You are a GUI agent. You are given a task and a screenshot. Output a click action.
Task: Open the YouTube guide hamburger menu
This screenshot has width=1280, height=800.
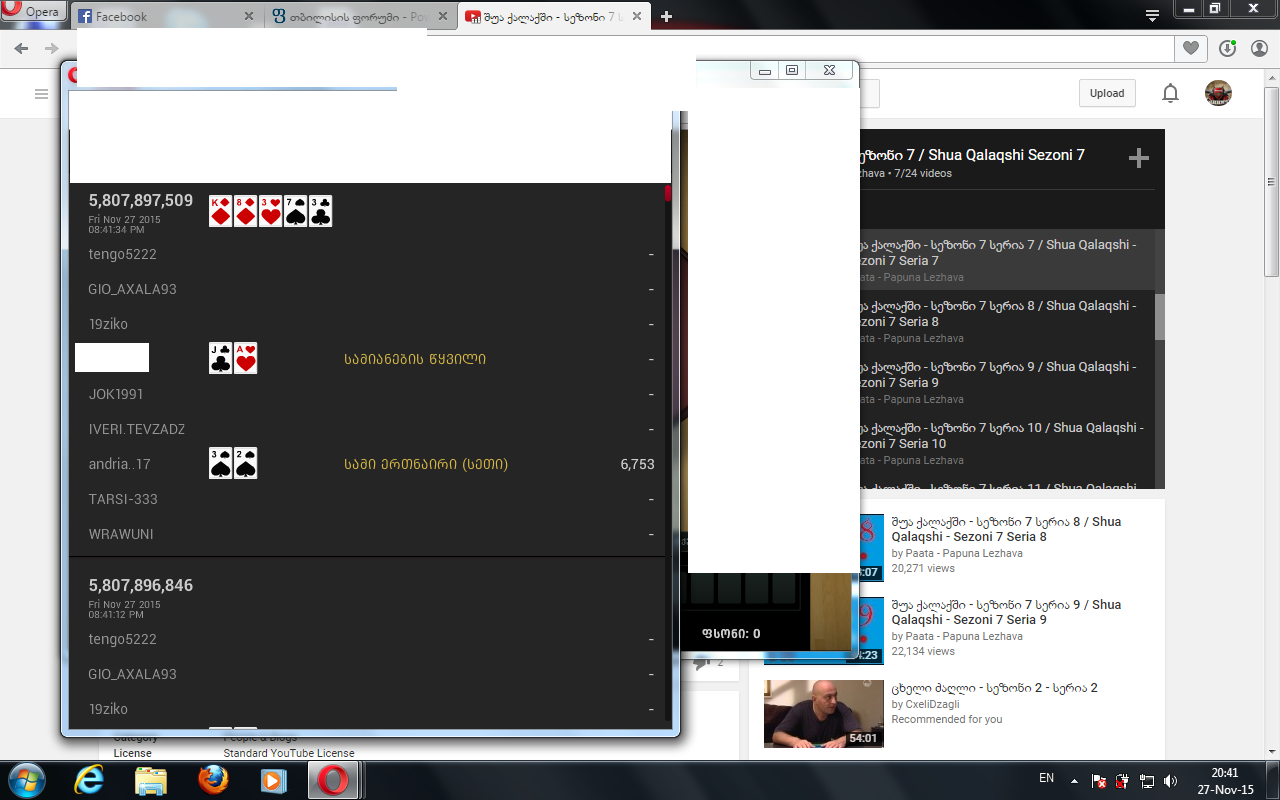pyautogui.click(x=41, y=94)
